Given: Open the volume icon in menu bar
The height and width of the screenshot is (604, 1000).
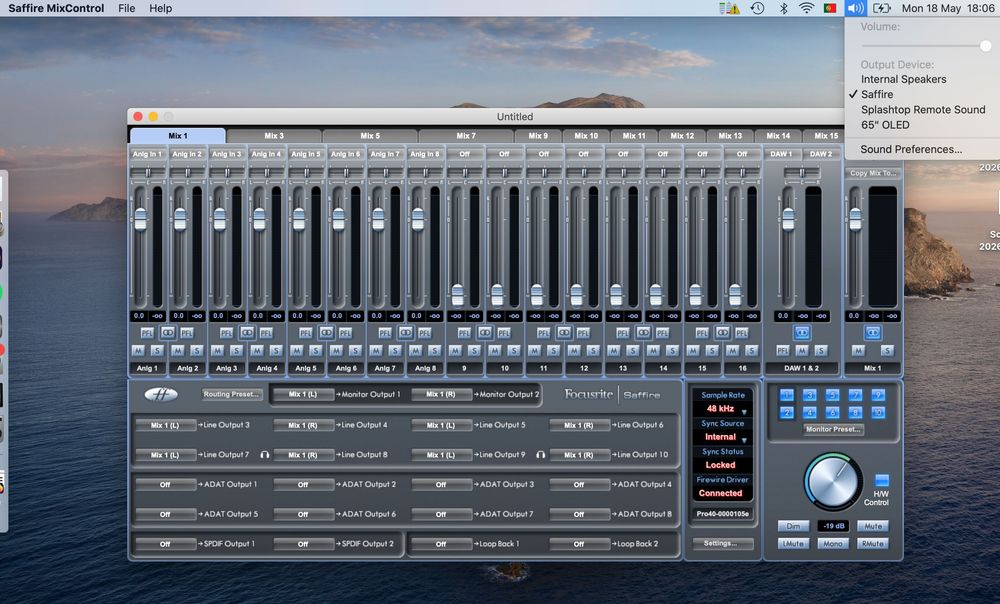Looking at the screenshot, I should click(x=855, y=8).
